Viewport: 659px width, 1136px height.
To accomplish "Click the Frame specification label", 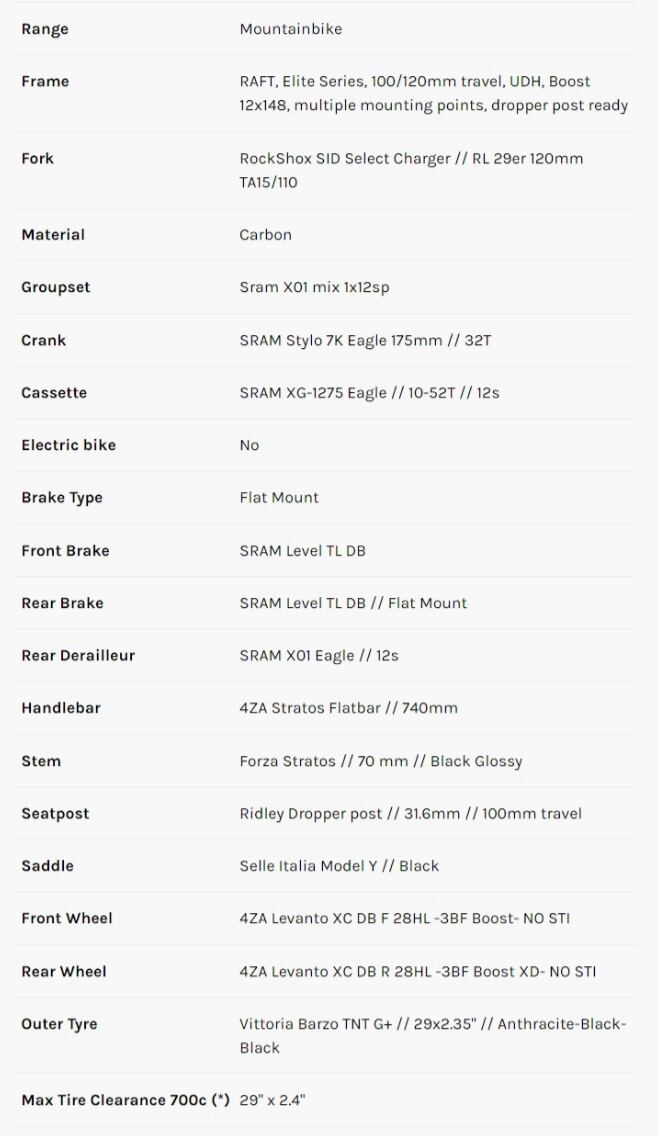I will 45,81.
